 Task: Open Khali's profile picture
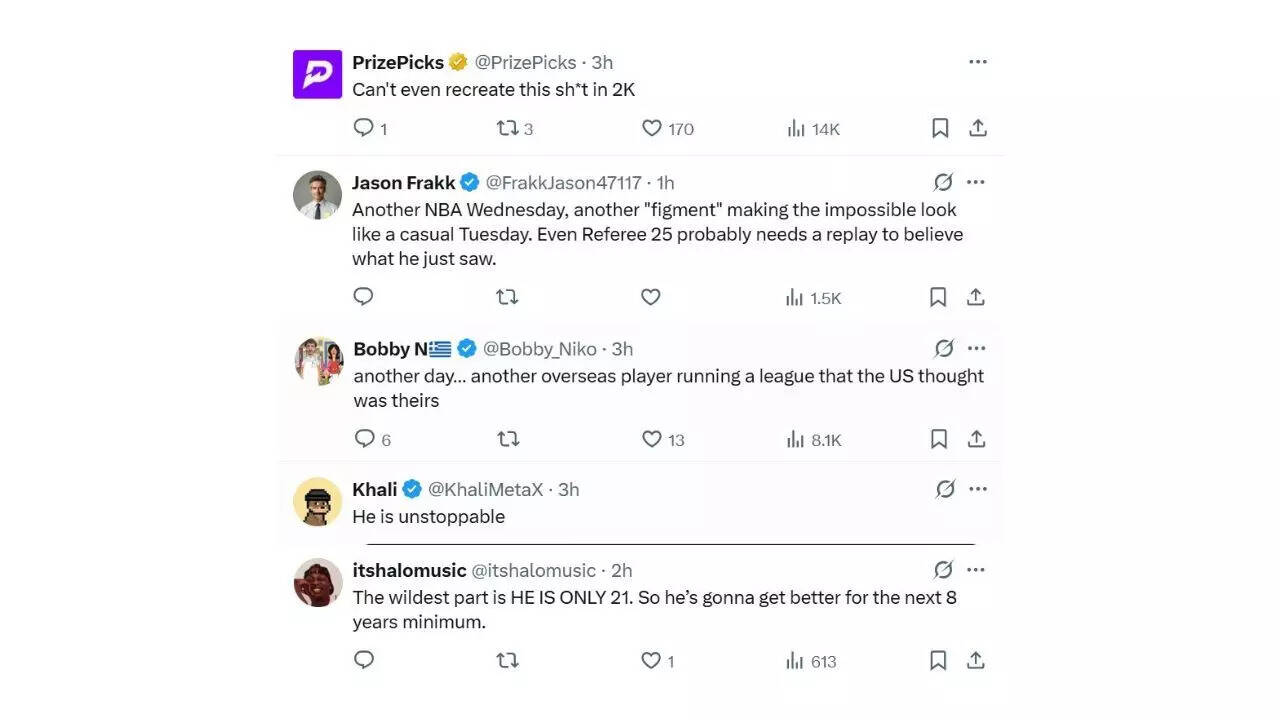pos(317,500)
